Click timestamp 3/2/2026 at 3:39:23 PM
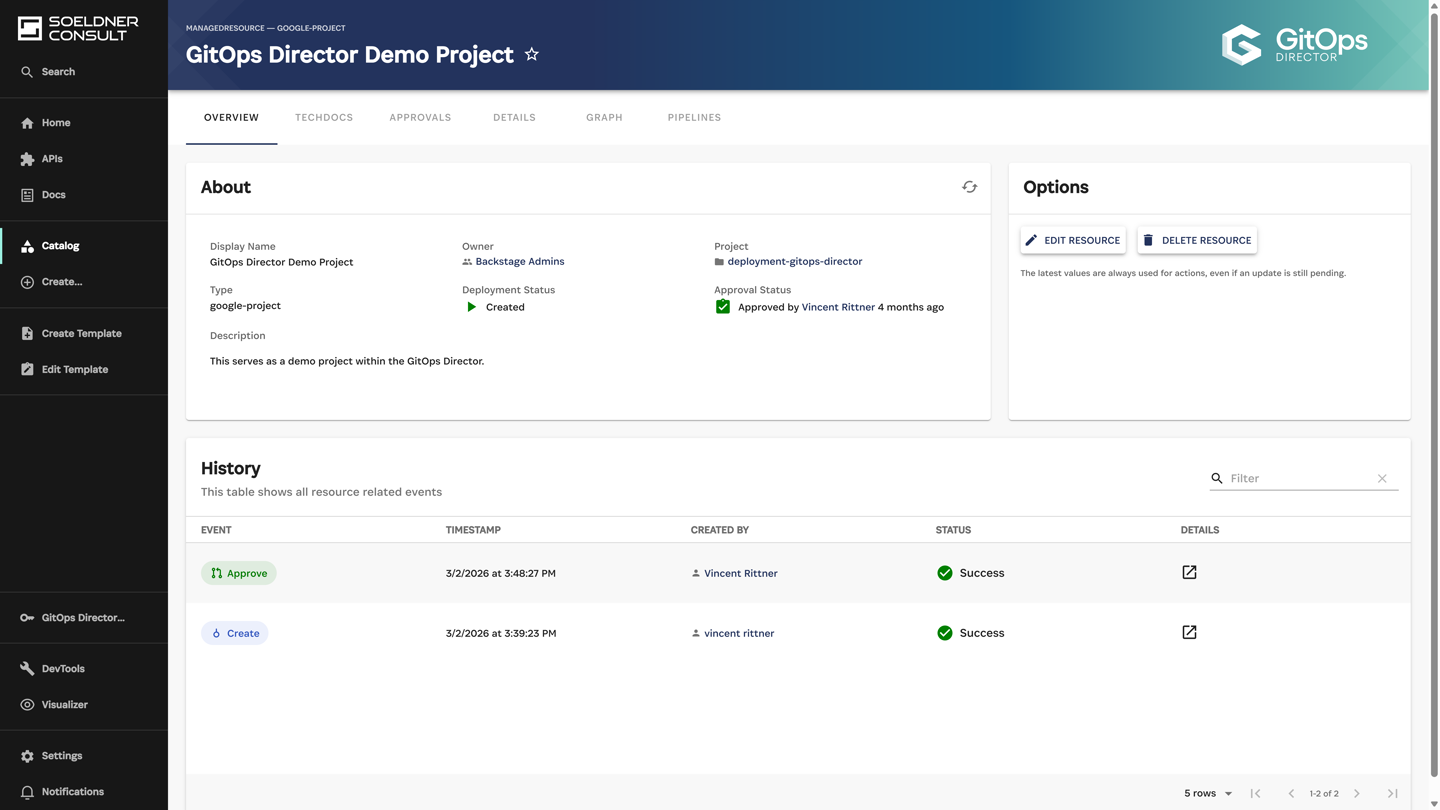The image size is (1440, 810). pos(501,633)
